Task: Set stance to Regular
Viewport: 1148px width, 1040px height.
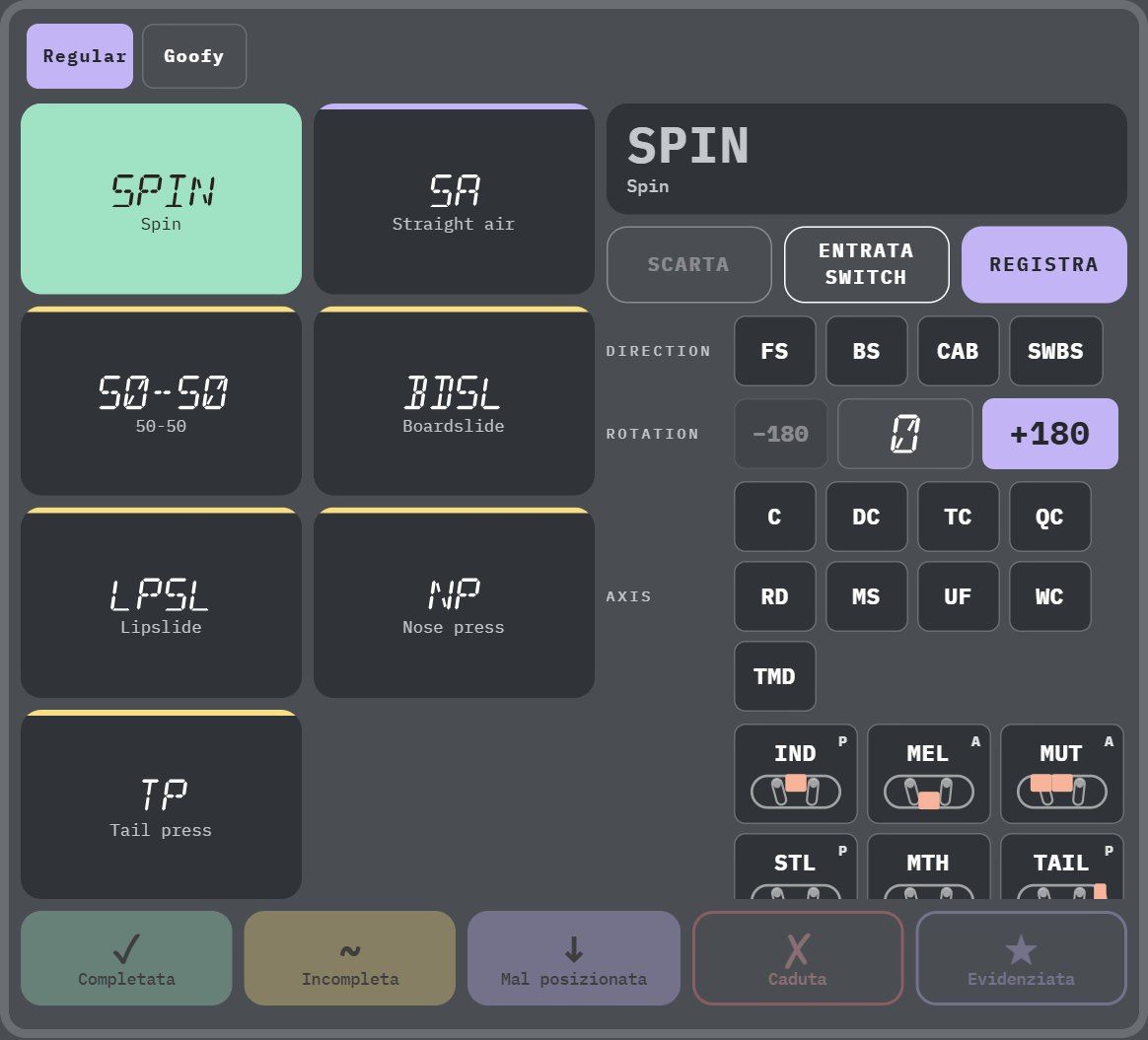Action: coord(80,56)
